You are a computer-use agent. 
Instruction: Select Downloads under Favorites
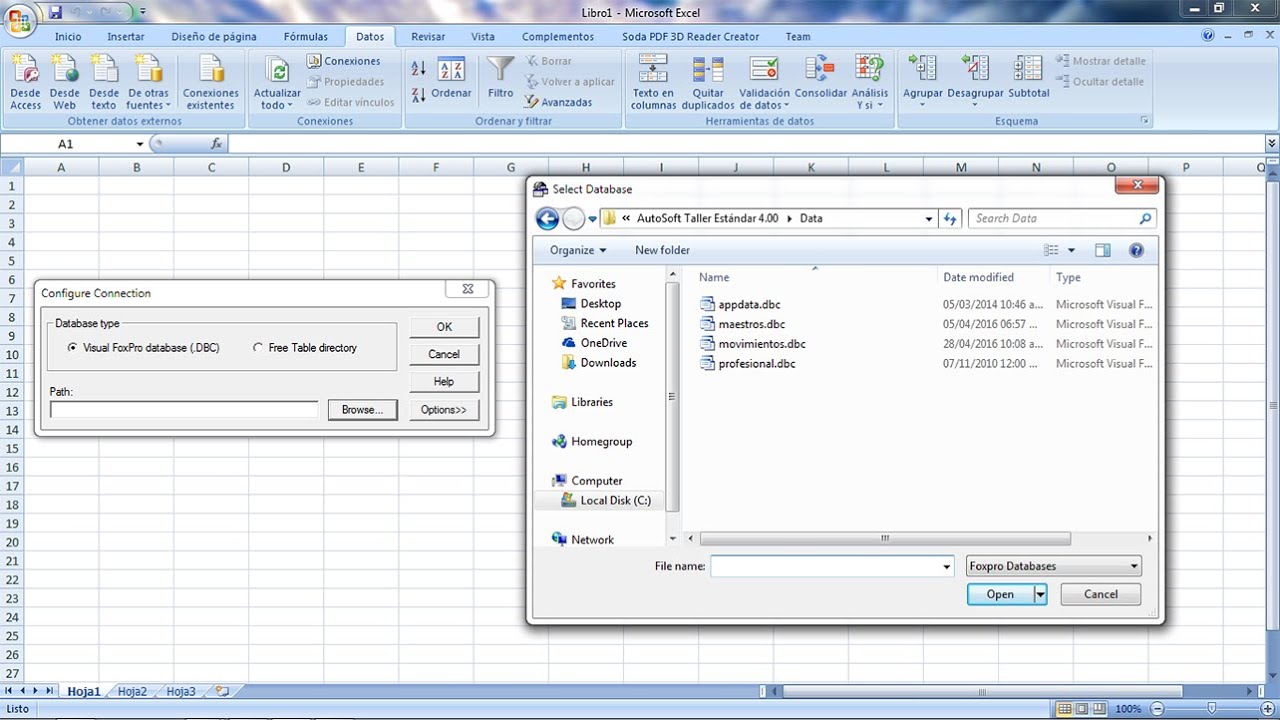coord(608,363)
